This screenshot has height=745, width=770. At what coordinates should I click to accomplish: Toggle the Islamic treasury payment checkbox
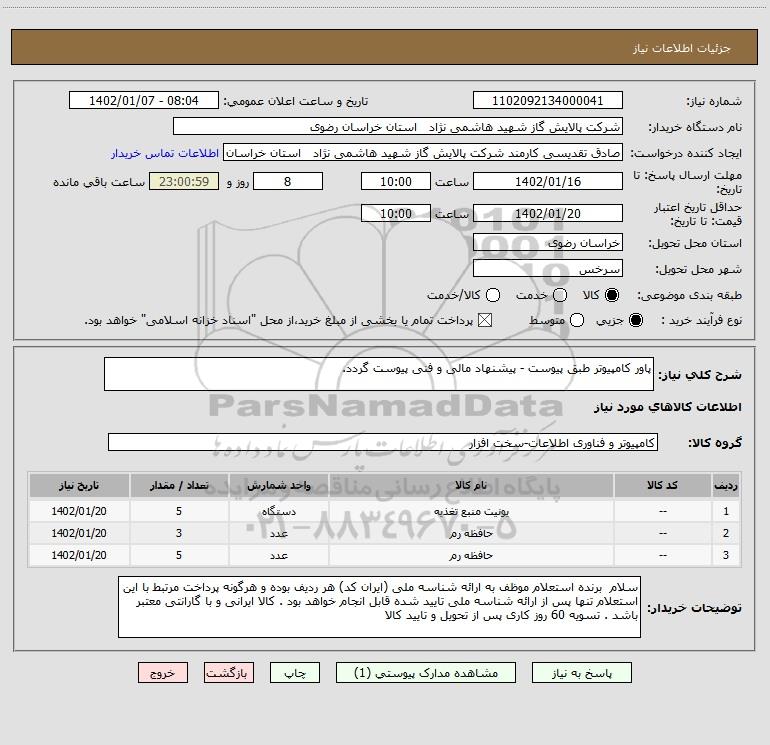click(485, 320)
